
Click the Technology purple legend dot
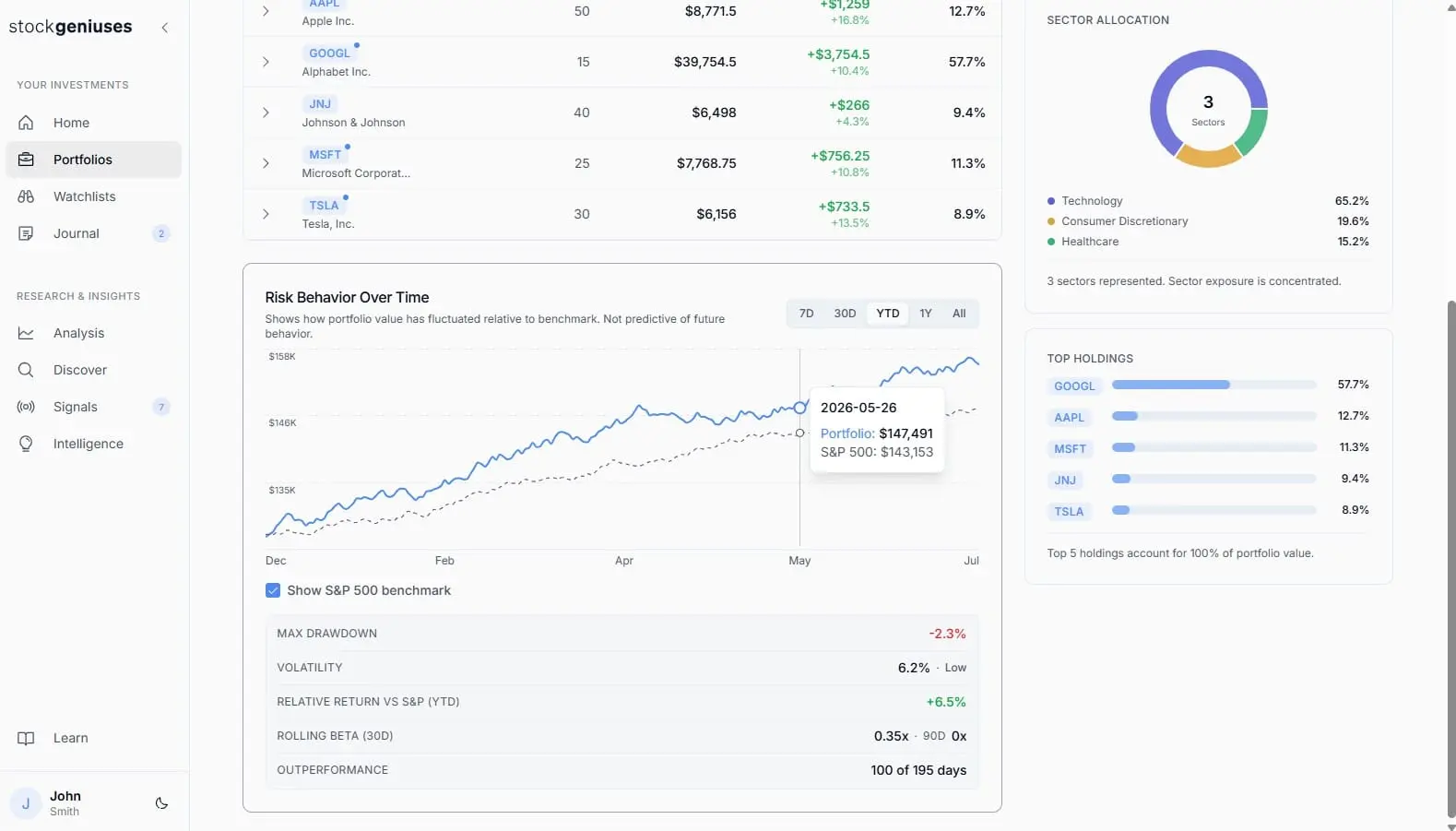click(x=1051, y=201)
